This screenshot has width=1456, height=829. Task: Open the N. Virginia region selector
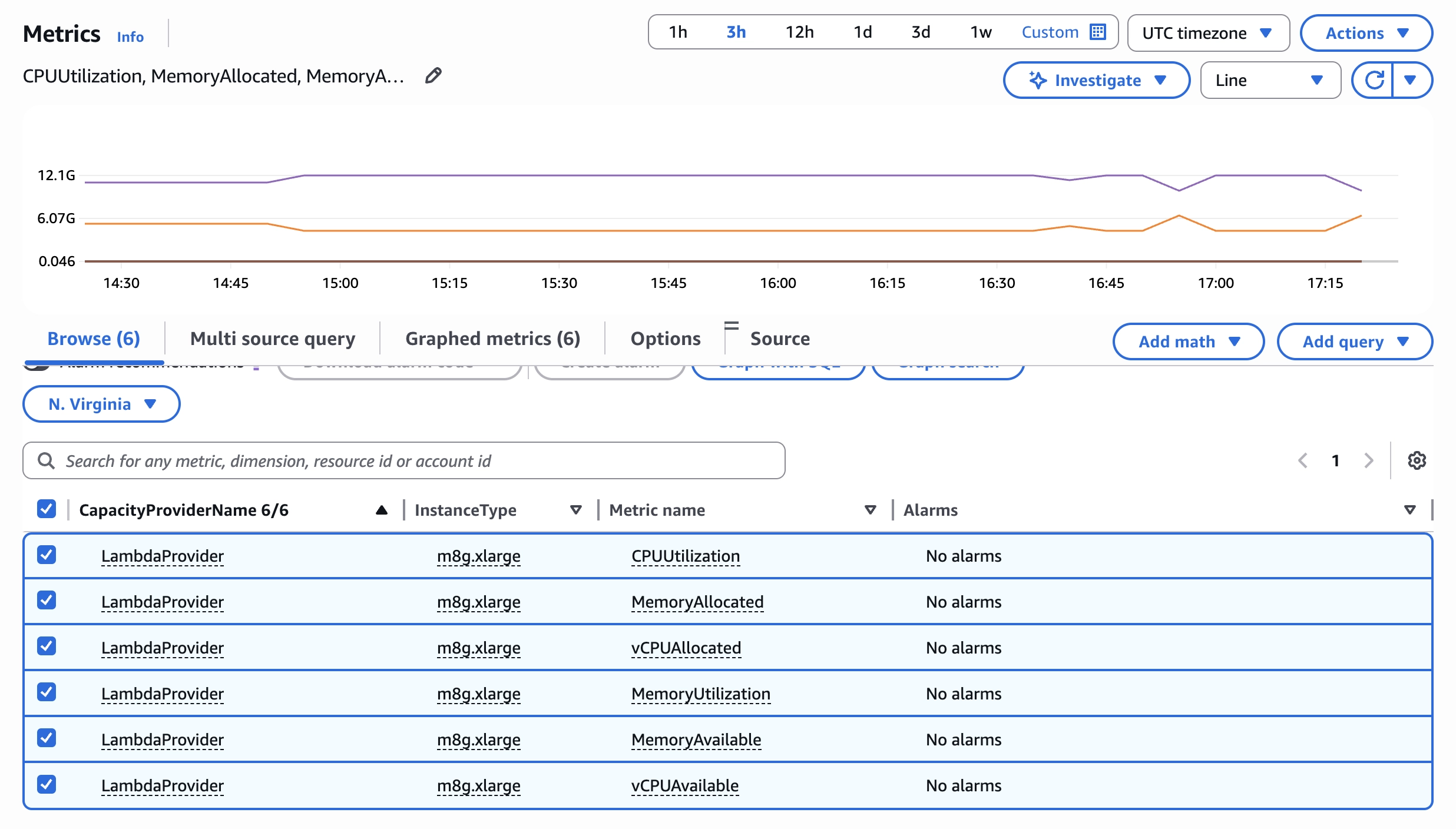click(x=100, y=404)
